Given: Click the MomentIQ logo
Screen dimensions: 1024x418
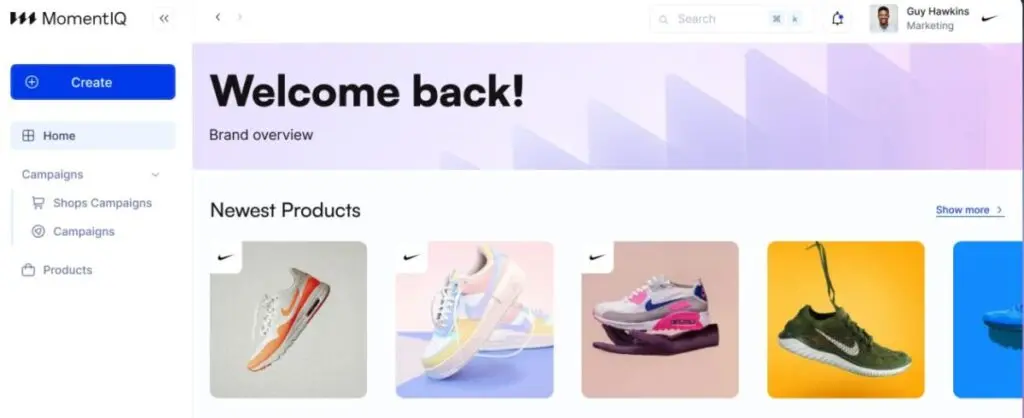Looking at the screenshot, I should point(68,19).
